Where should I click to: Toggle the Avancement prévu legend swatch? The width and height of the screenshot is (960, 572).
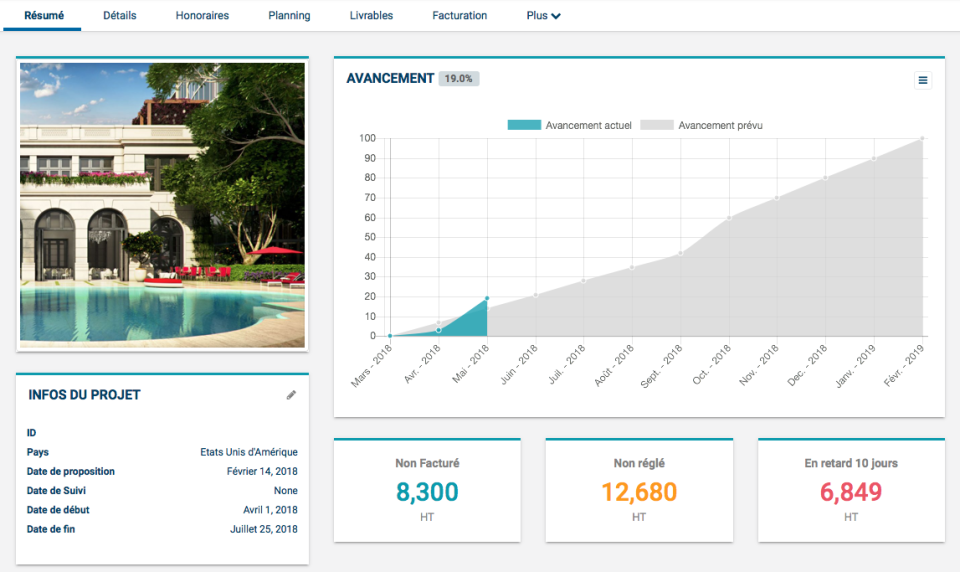[657, 125]
